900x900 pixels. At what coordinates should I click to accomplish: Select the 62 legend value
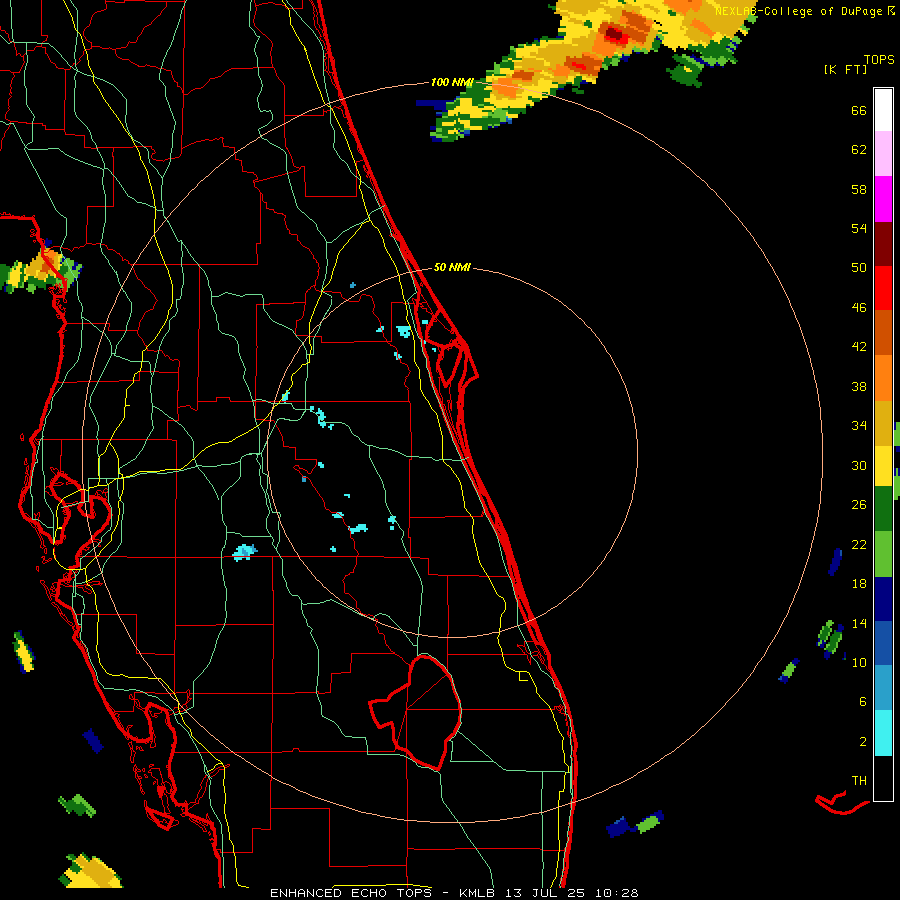click(859, 150)
